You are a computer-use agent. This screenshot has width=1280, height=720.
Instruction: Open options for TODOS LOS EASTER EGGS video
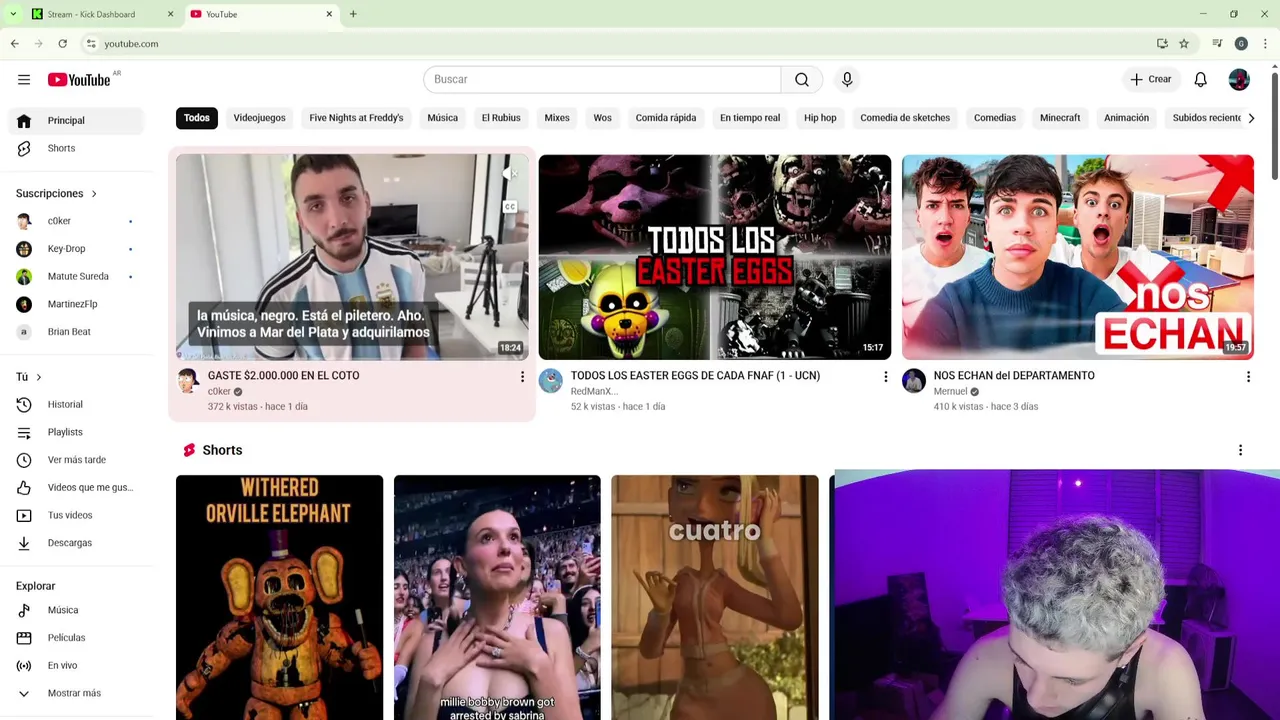coord(885,377)
